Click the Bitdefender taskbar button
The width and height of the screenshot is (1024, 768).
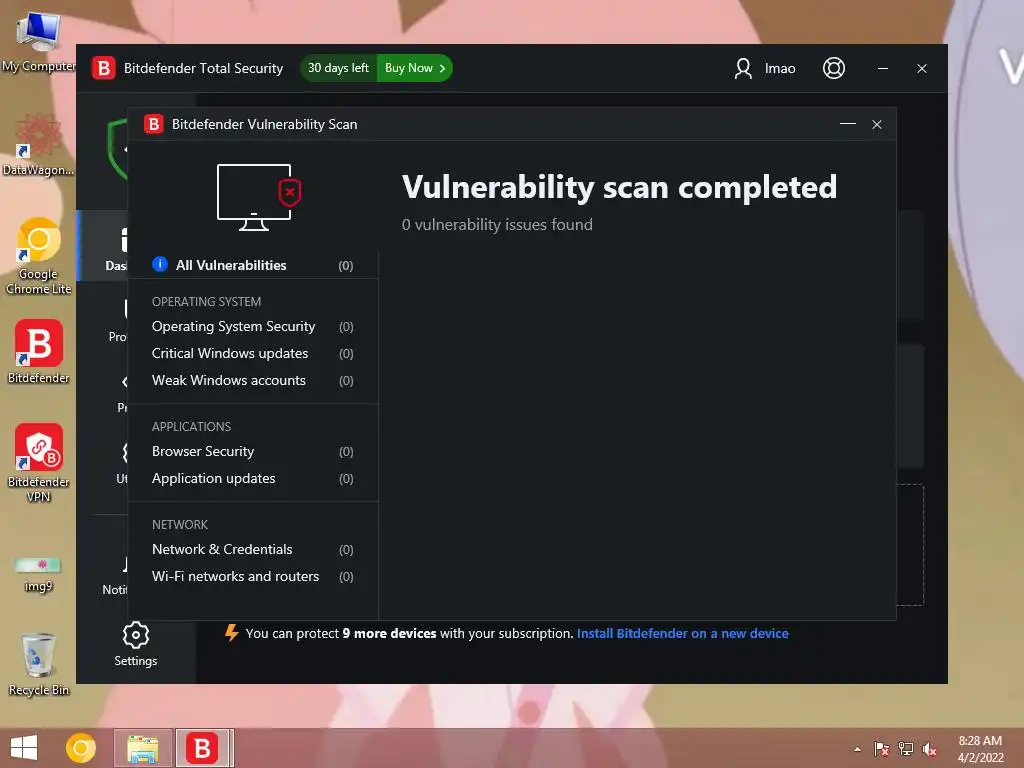click(202, 748)
